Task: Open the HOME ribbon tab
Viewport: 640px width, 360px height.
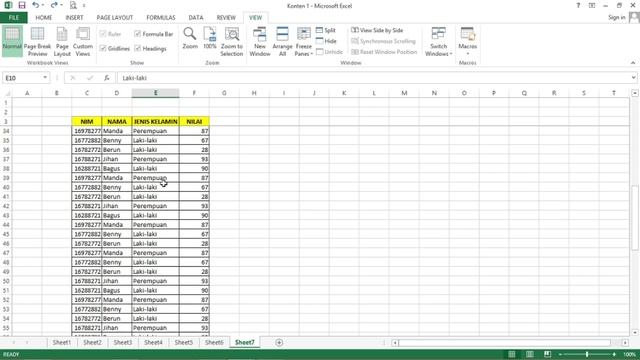Action: 44,18
